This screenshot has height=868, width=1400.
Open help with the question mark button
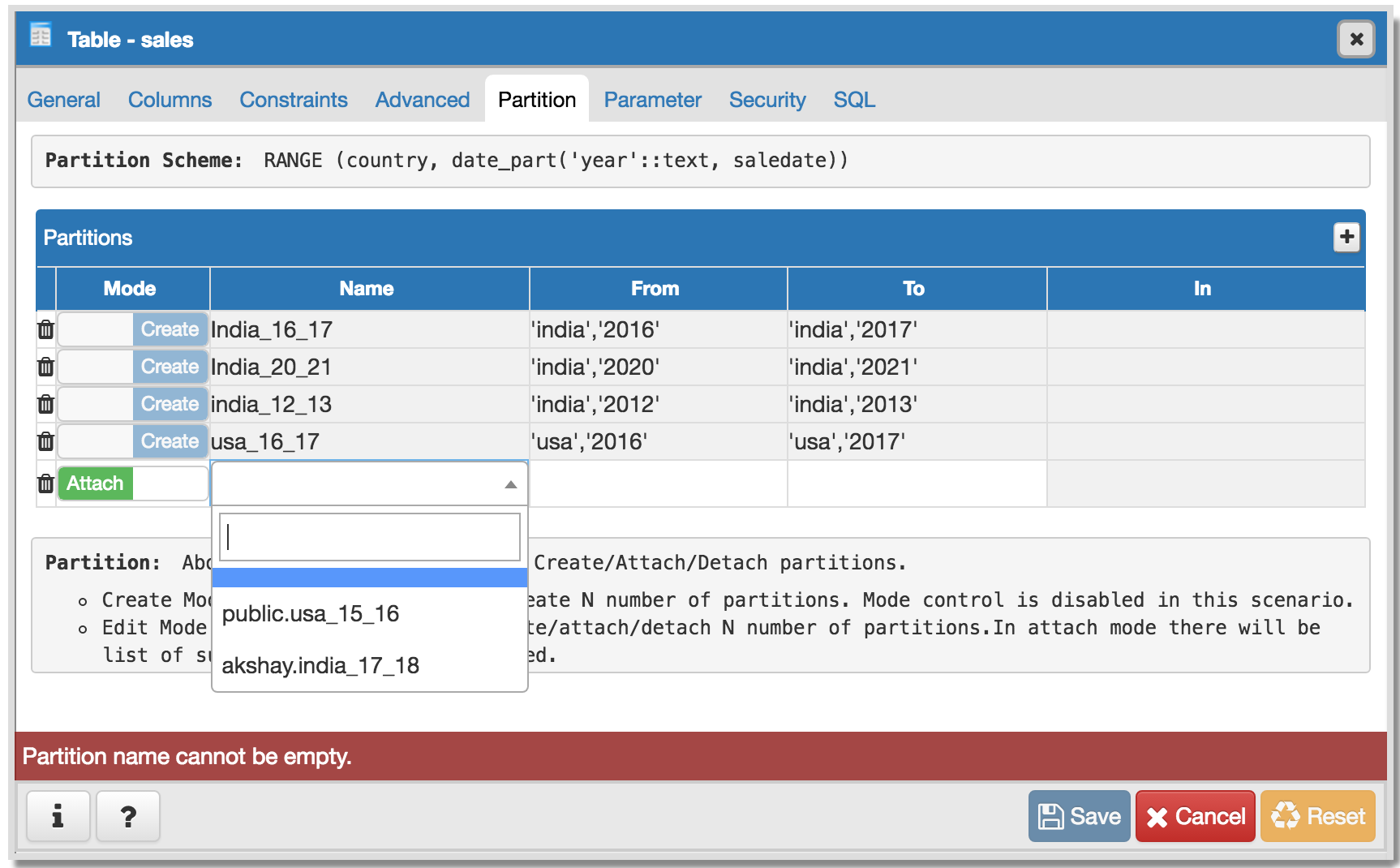(127, 816)
